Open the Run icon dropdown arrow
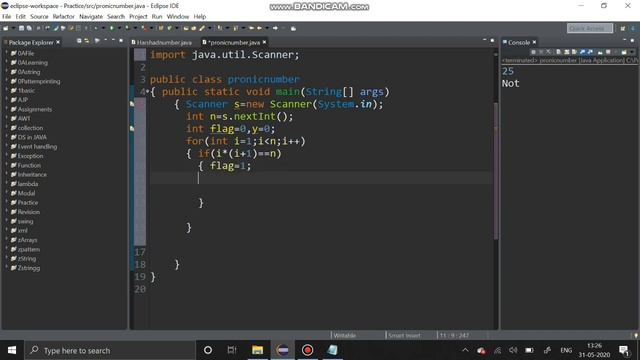The height and width of the screenshot is (360, 640). [119, 28]
